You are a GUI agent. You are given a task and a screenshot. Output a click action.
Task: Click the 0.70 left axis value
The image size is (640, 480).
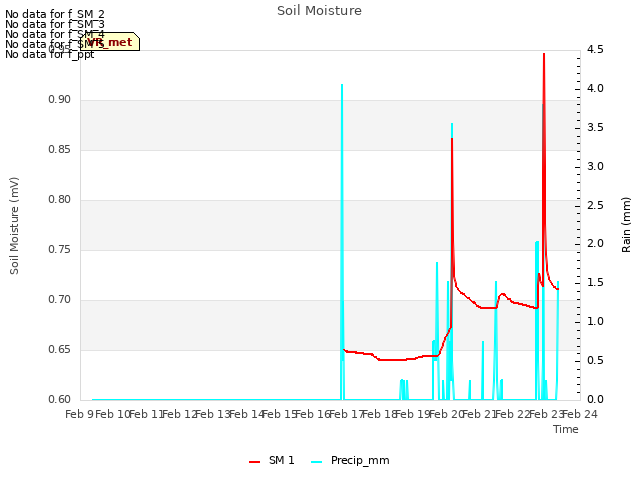click(x=60, y=300)
